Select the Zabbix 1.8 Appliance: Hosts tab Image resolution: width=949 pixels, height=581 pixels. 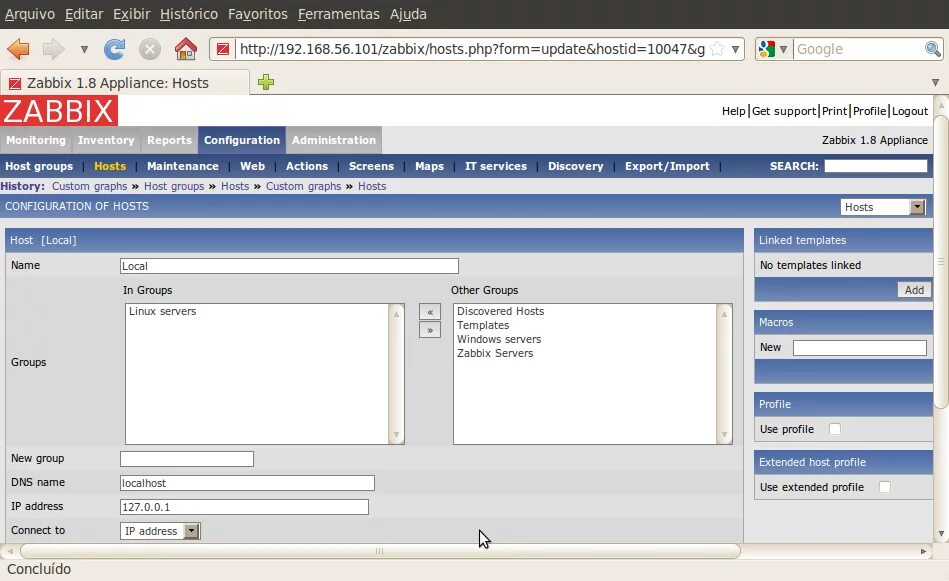(124, 83)
